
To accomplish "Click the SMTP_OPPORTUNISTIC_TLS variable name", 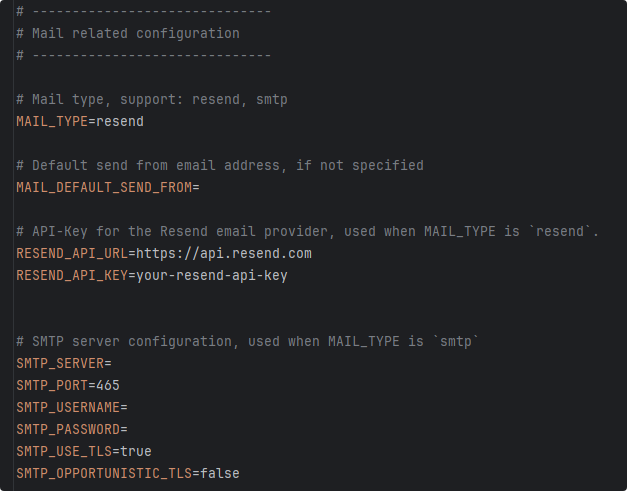I will tap(104, 473).
